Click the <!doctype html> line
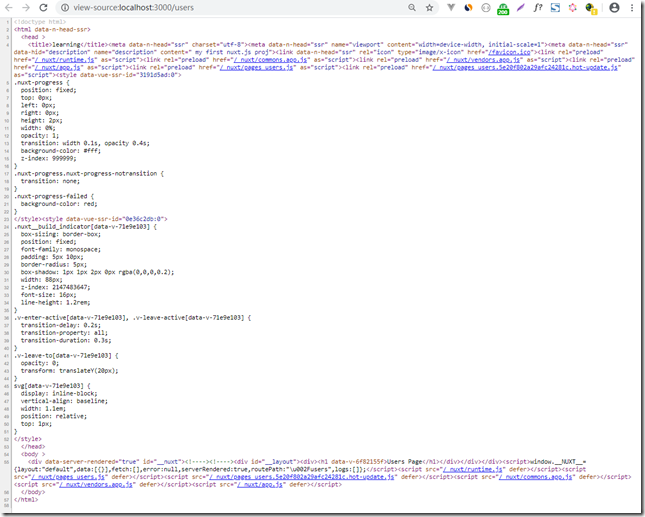The width and height of the screenshot is (645, 517). click(x=40, y=22)
